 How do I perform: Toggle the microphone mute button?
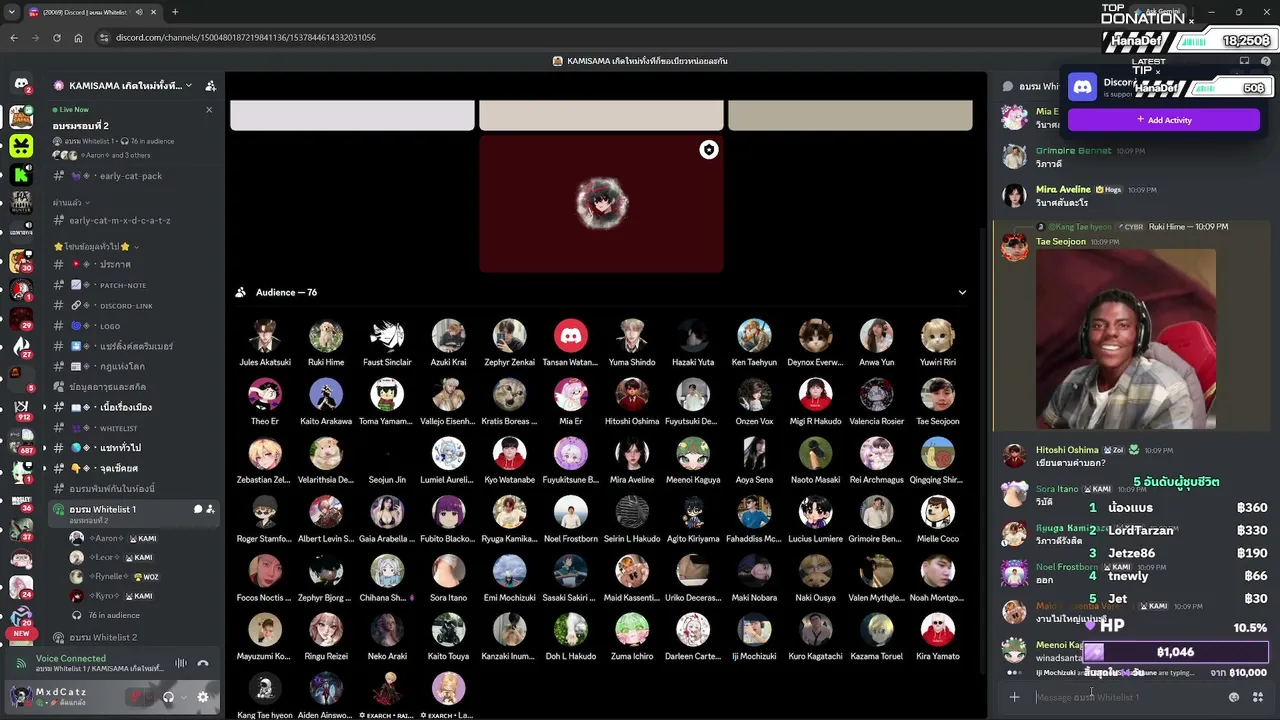[136, 697]
